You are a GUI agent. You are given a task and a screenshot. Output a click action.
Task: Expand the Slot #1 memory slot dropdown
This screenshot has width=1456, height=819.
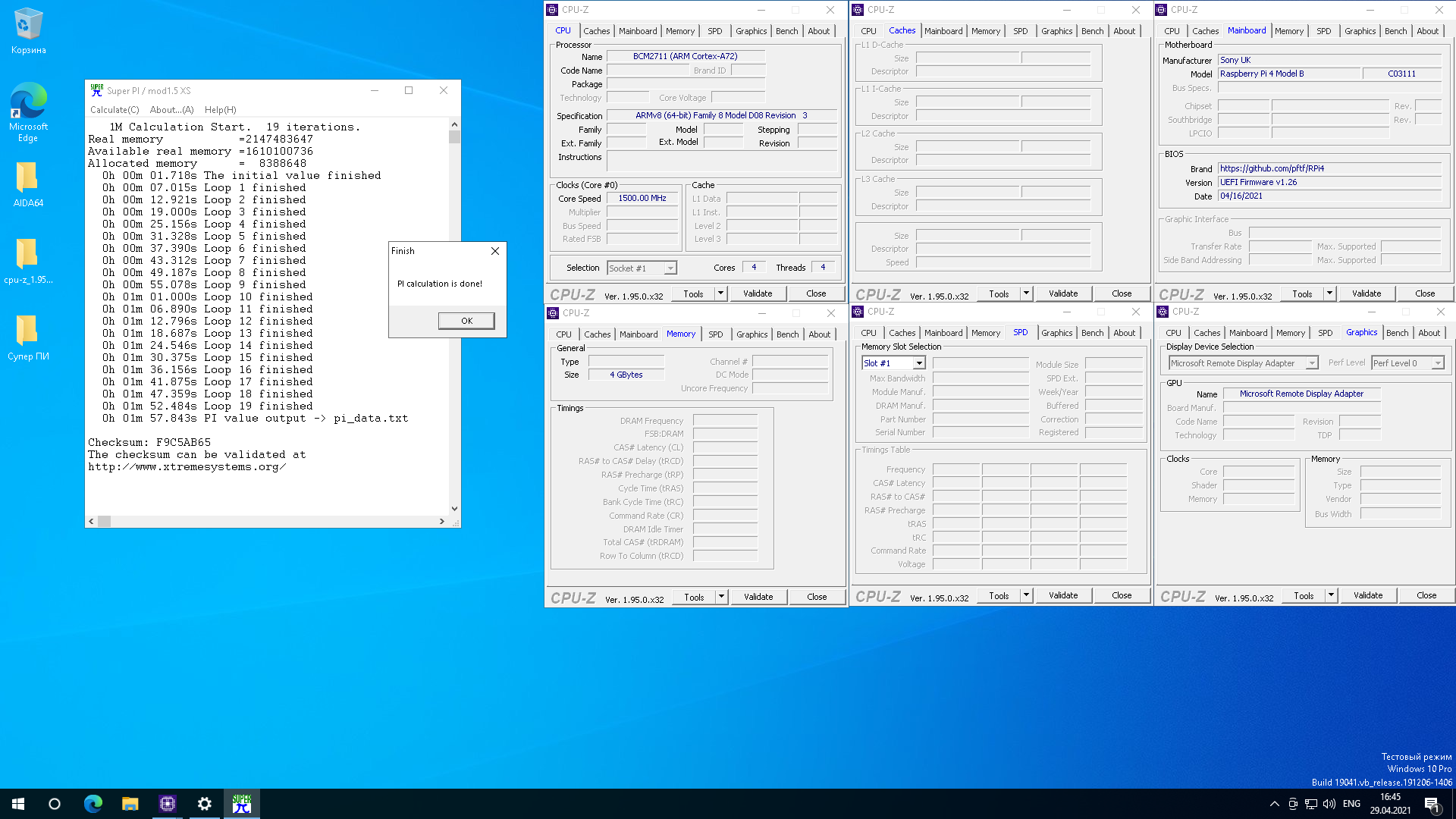point(919,363)
